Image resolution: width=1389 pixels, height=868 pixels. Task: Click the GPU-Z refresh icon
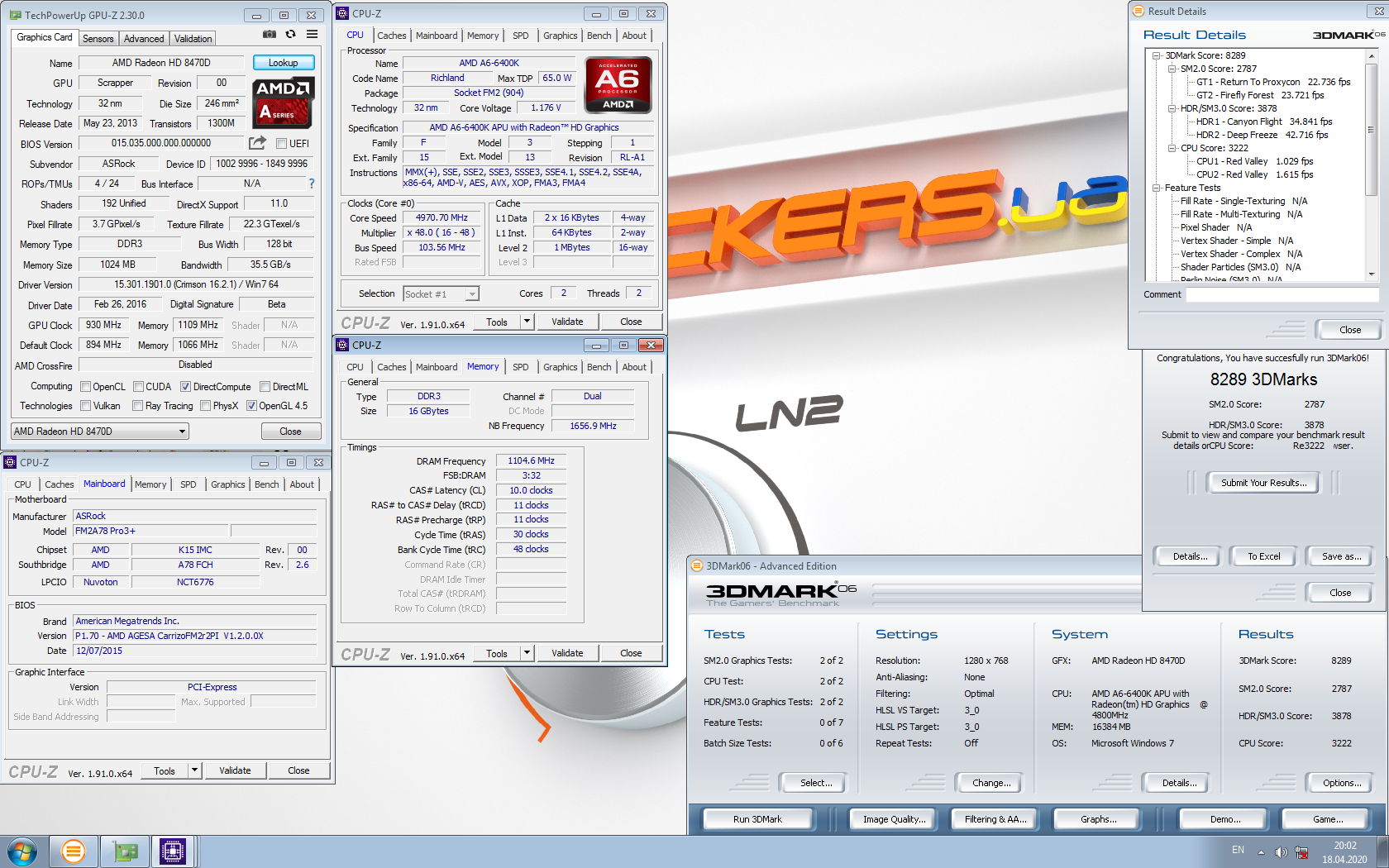click(x=290, y=35)
